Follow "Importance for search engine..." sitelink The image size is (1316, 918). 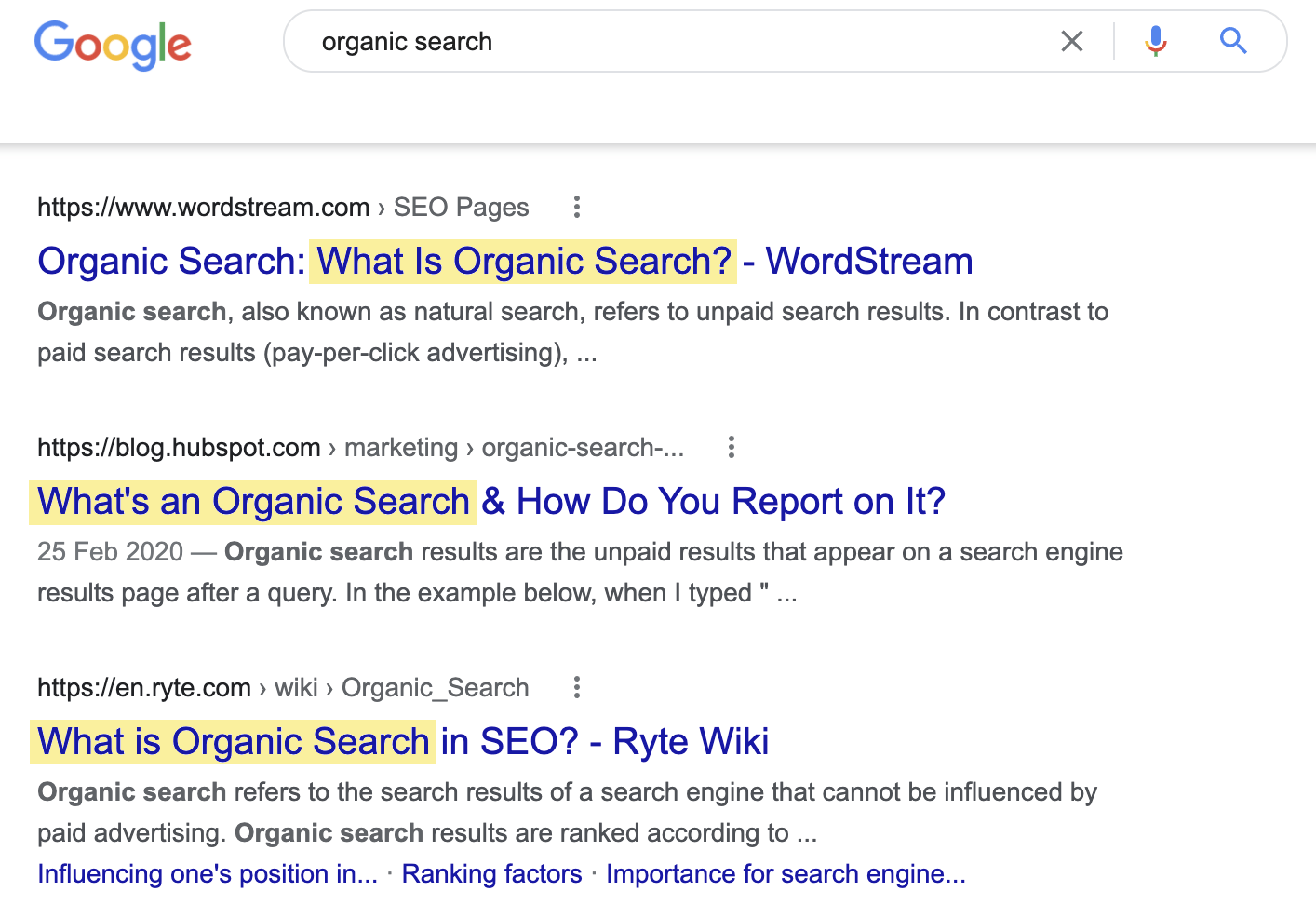tap(786, 874)
